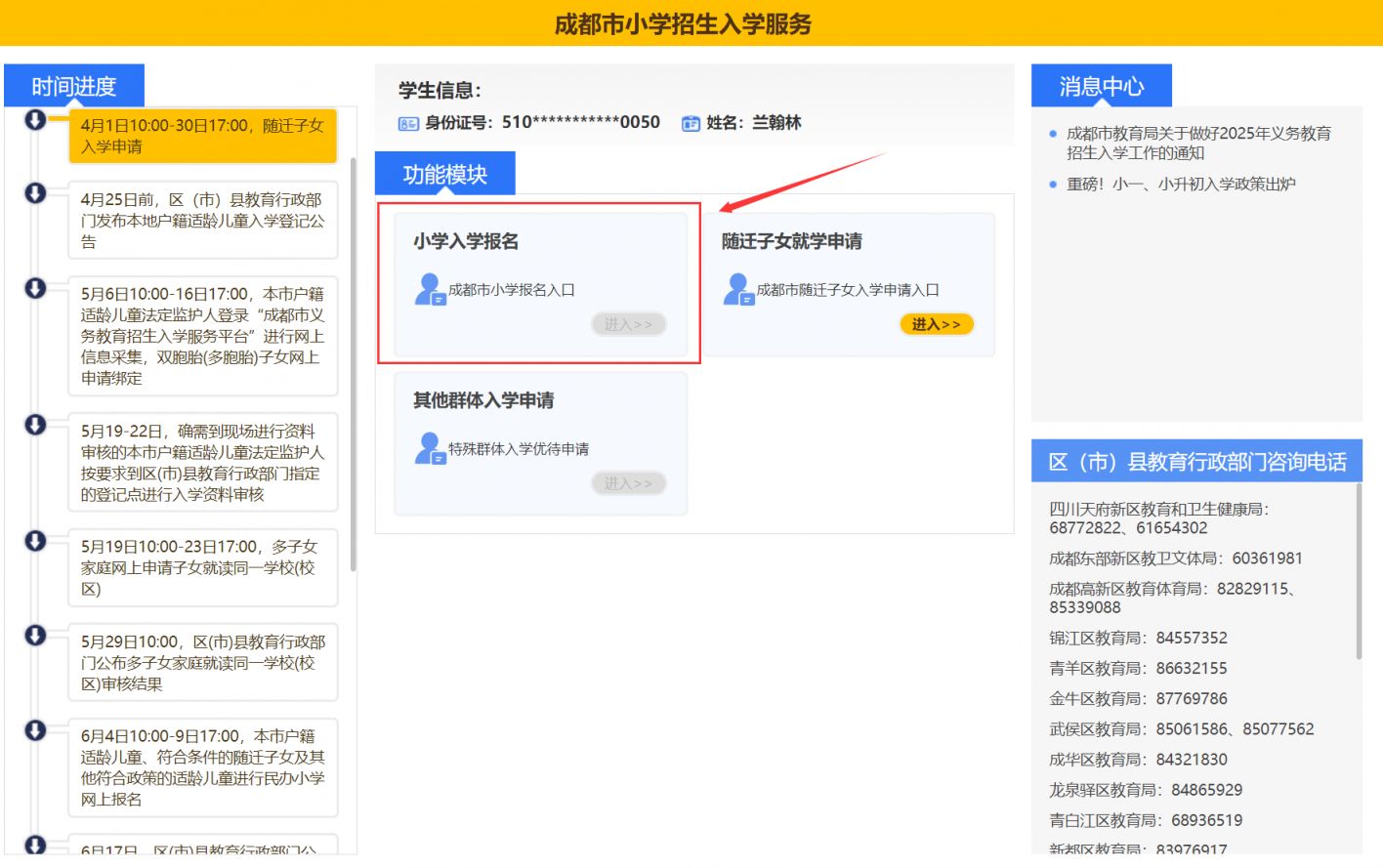Image resolution: width=1383 pixels, height=868 pixels.
Task: Click the timeline panel vertical scrollbar
Action: [353, 363]
